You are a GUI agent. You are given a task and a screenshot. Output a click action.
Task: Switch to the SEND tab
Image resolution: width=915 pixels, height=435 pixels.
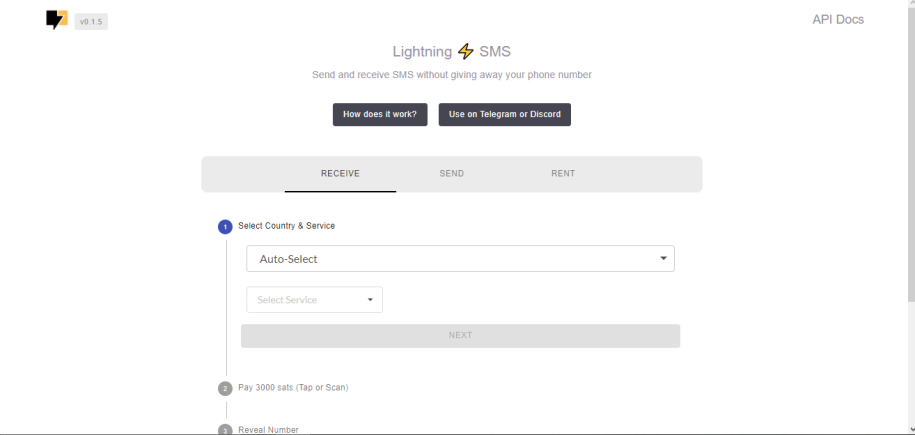(452, 173)
